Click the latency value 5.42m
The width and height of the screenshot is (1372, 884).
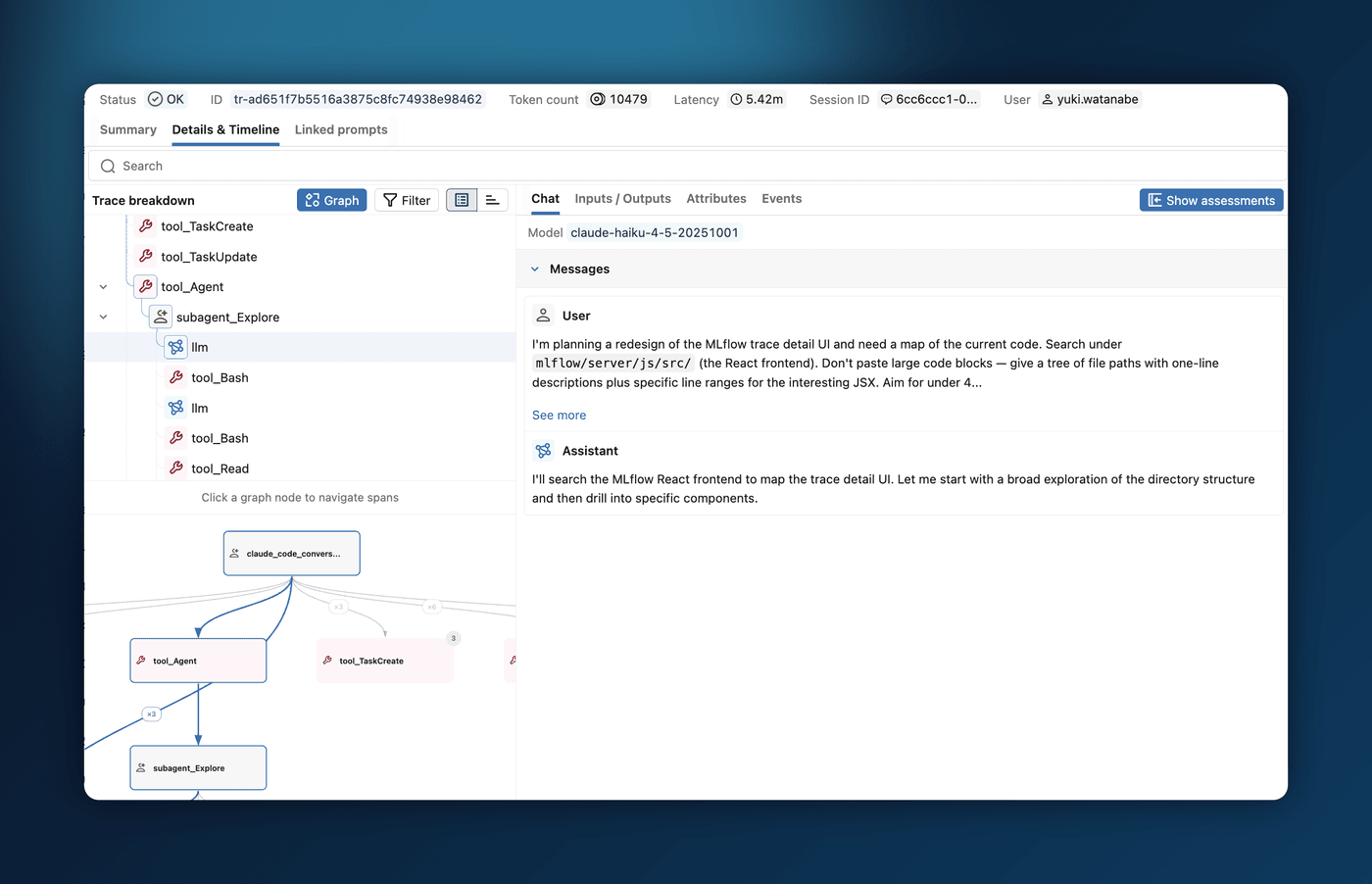[764, 99]
